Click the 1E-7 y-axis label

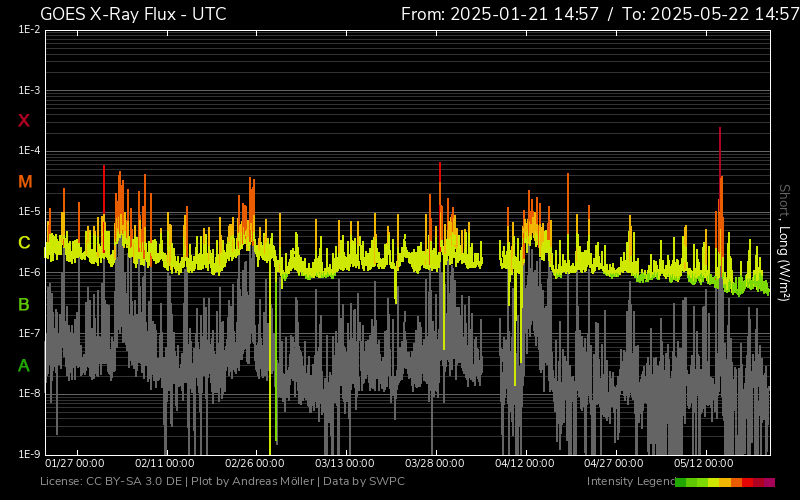tap(29, 333)
